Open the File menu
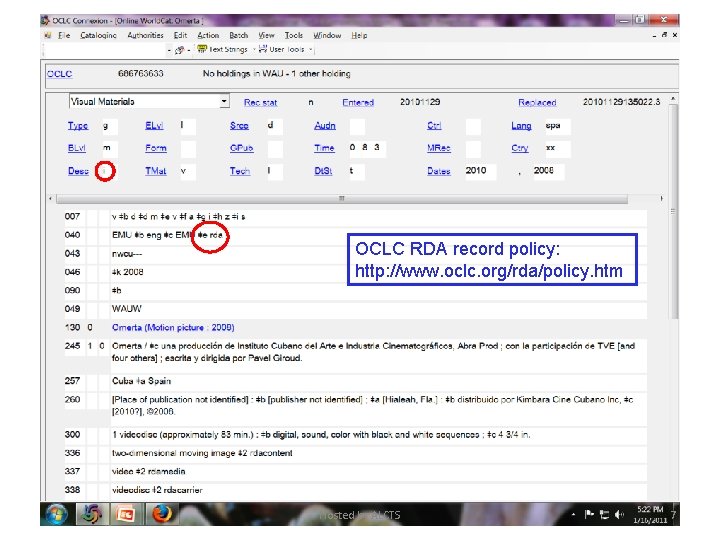The height and width of the screenshot is (540, 720). tap(64, 35)
